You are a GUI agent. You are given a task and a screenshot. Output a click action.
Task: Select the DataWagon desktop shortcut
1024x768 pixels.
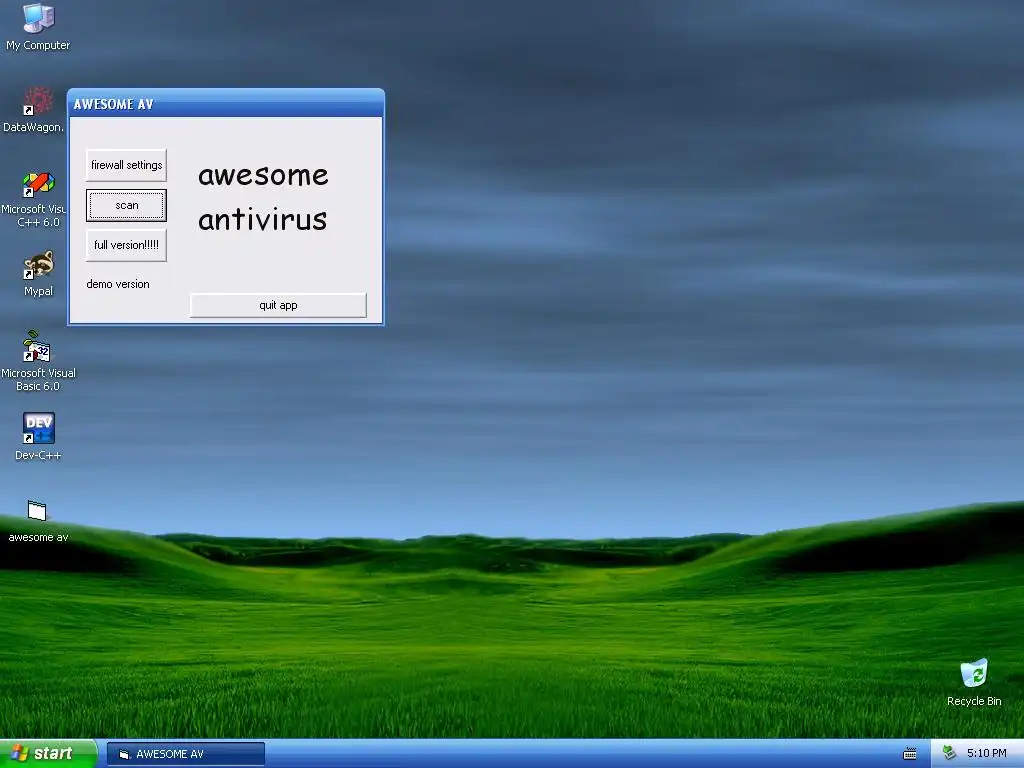(x=34, y=110)
